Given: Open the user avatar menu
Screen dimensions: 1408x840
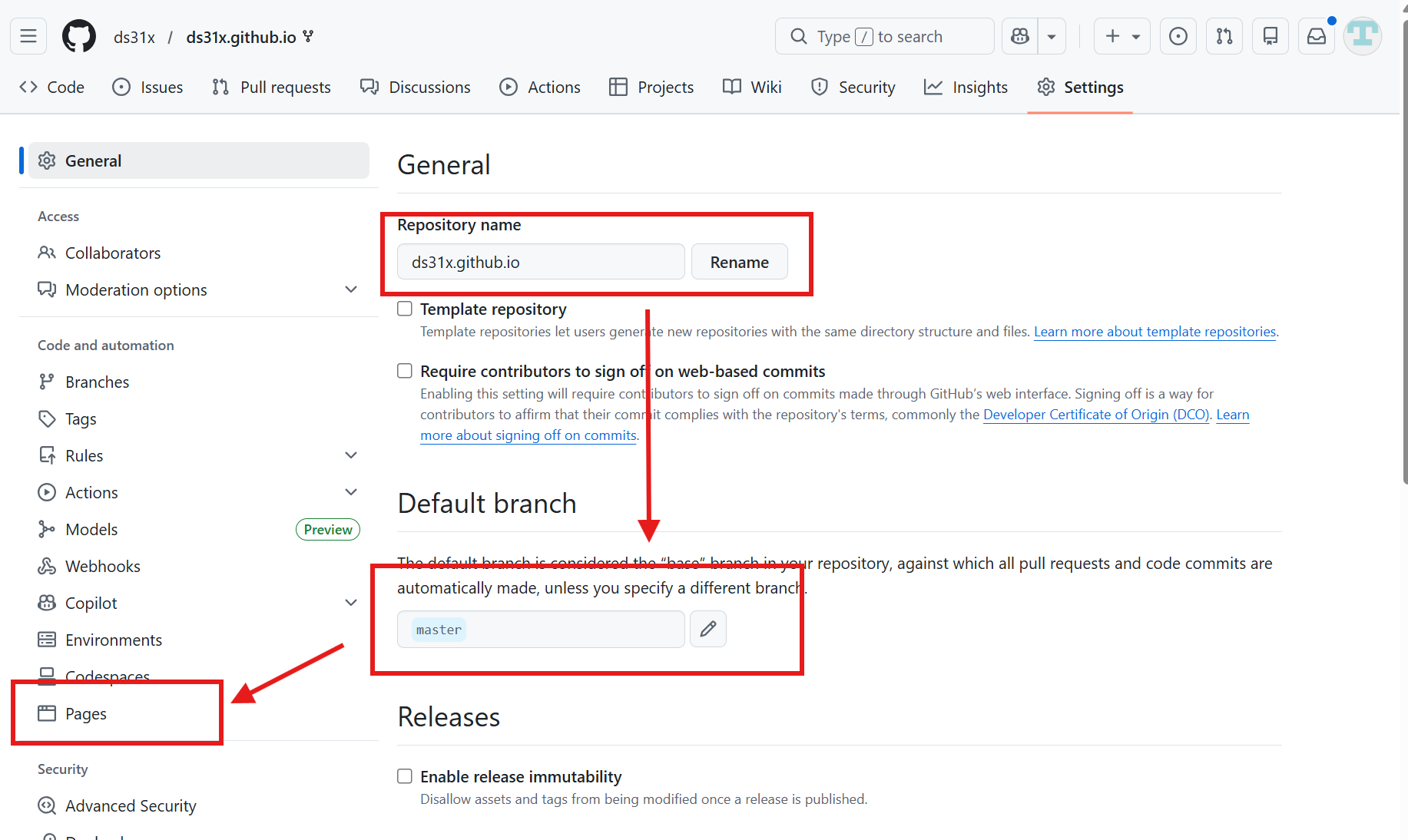Looking at the screenshot, I should (1363, 36).
